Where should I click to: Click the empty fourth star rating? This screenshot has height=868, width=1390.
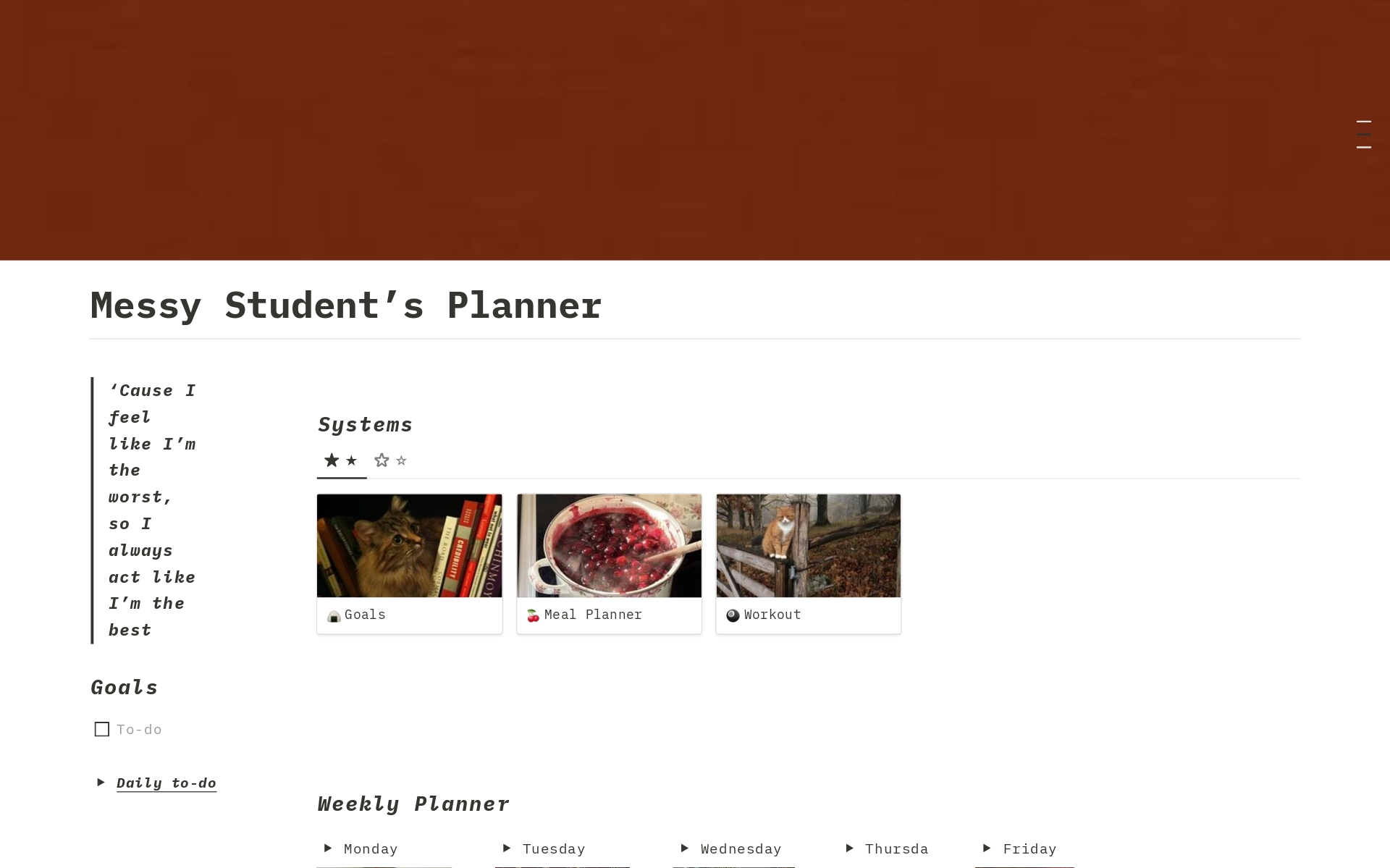pos(401,459)
